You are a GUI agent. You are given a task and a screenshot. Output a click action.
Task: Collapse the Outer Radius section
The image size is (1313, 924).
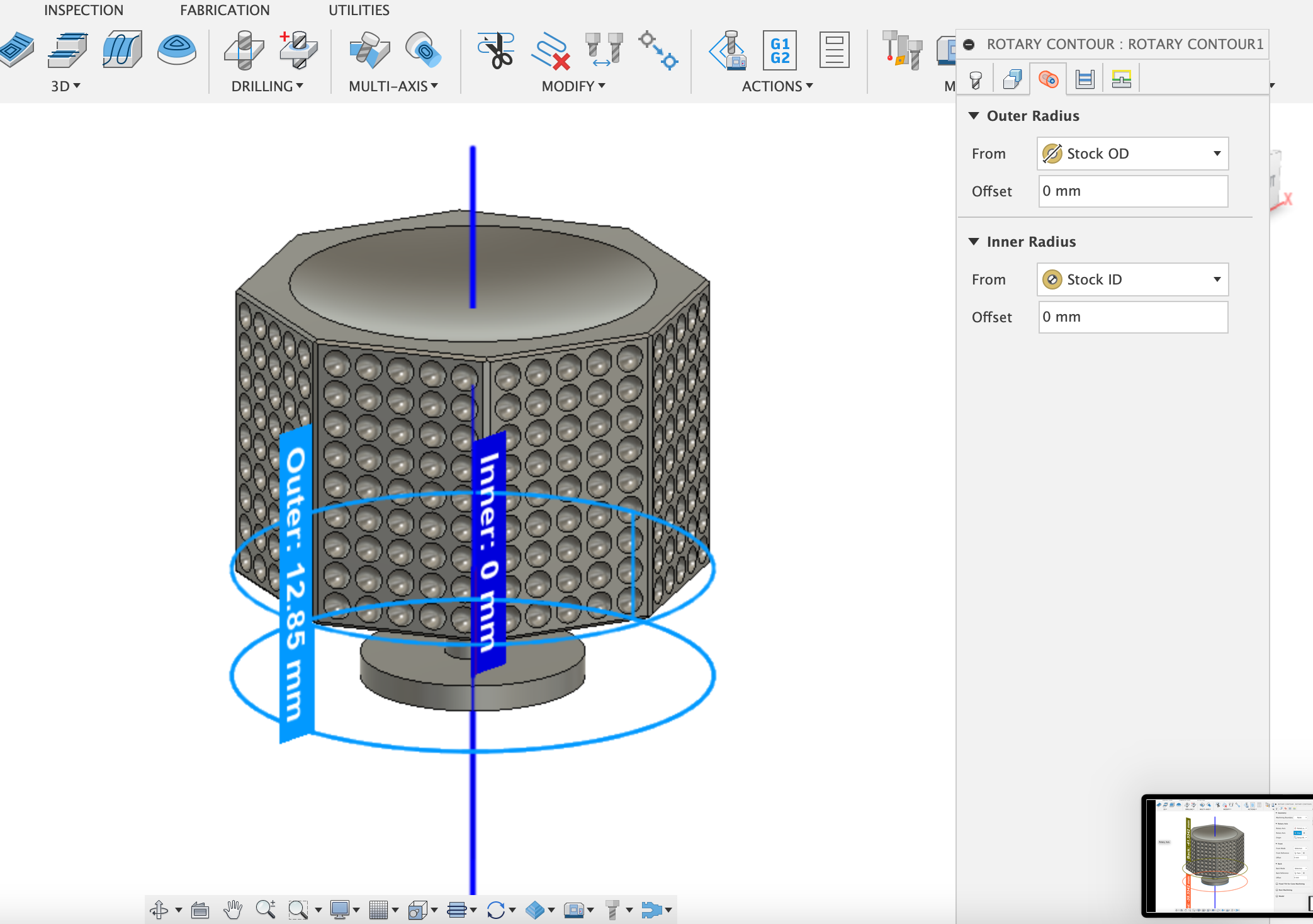coord(974,116)
